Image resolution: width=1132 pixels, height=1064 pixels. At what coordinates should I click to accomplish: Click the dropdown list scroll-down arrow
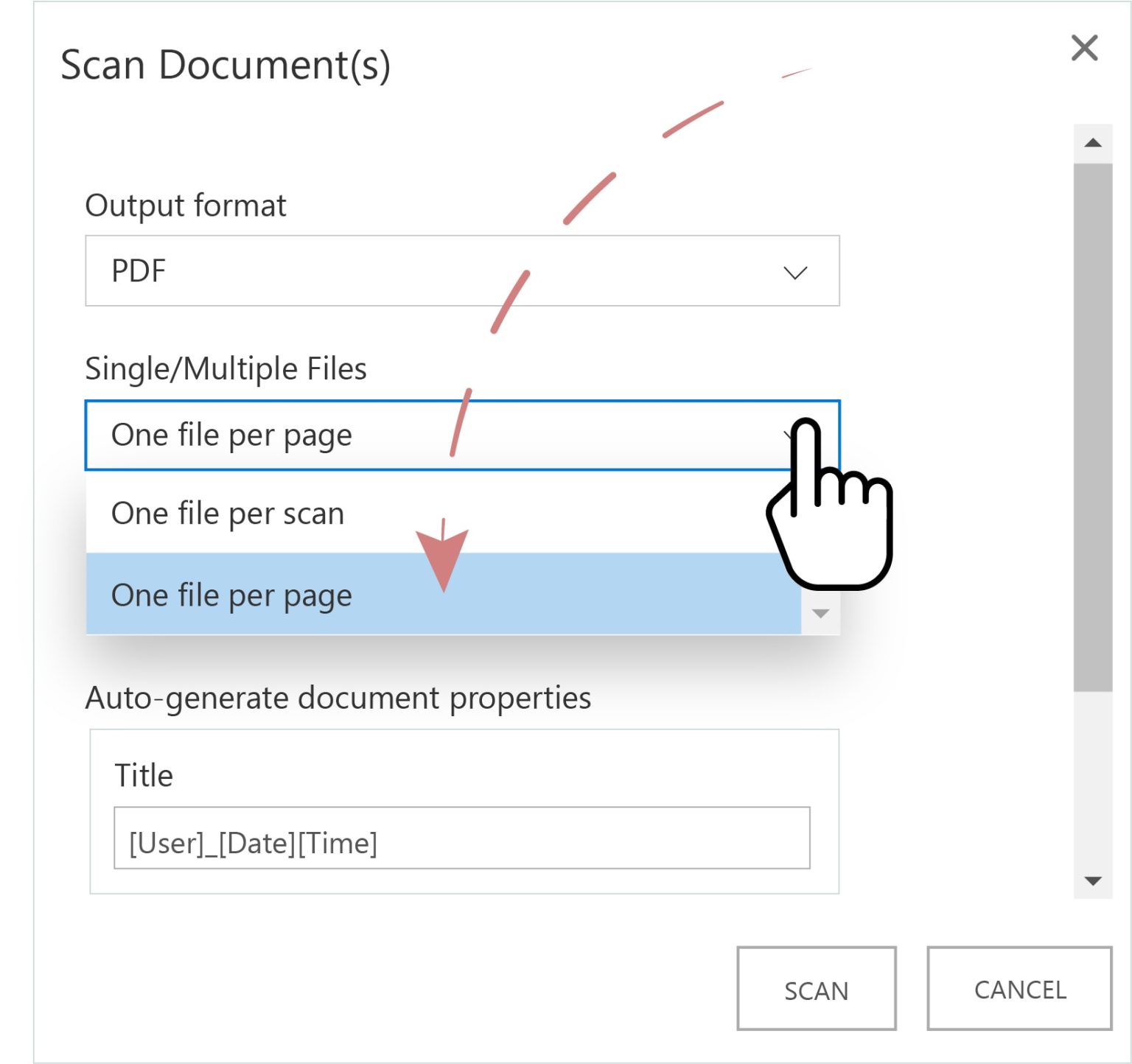[820, 612]
